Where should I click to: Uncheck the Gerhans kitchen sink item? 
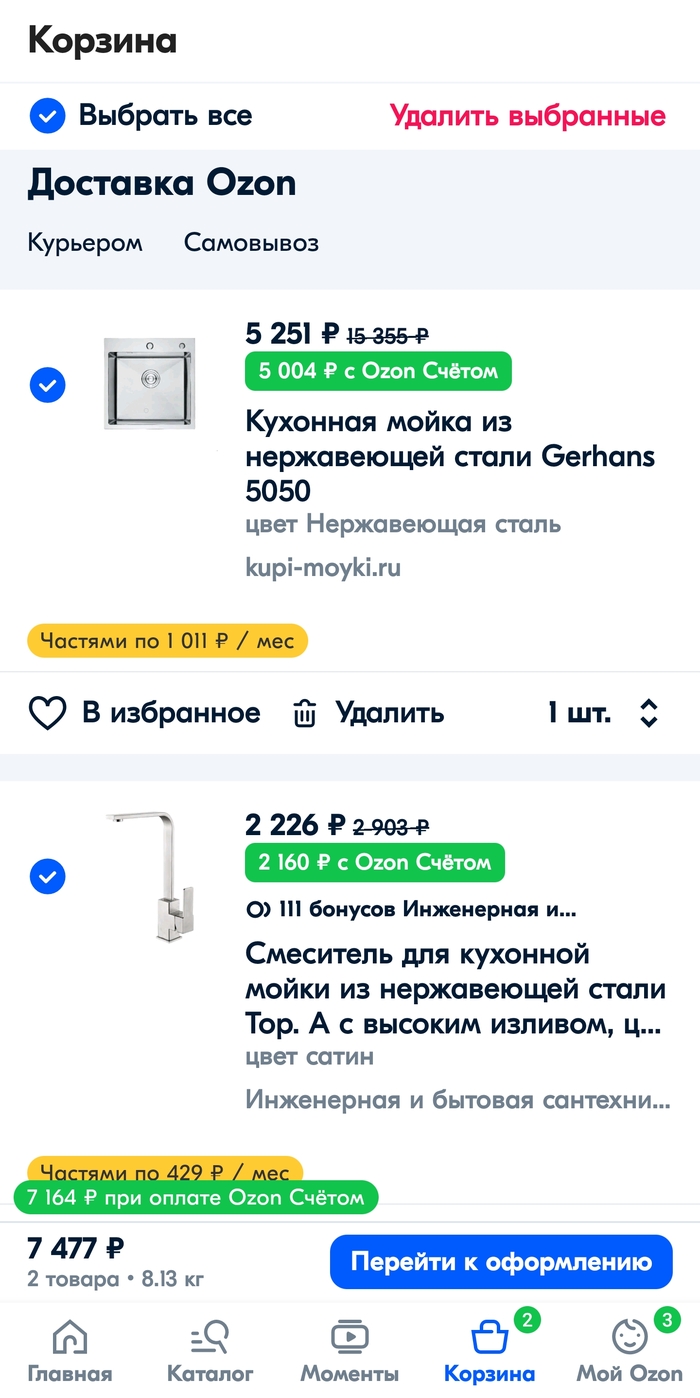pyautogui.click(x=47, y=385)
